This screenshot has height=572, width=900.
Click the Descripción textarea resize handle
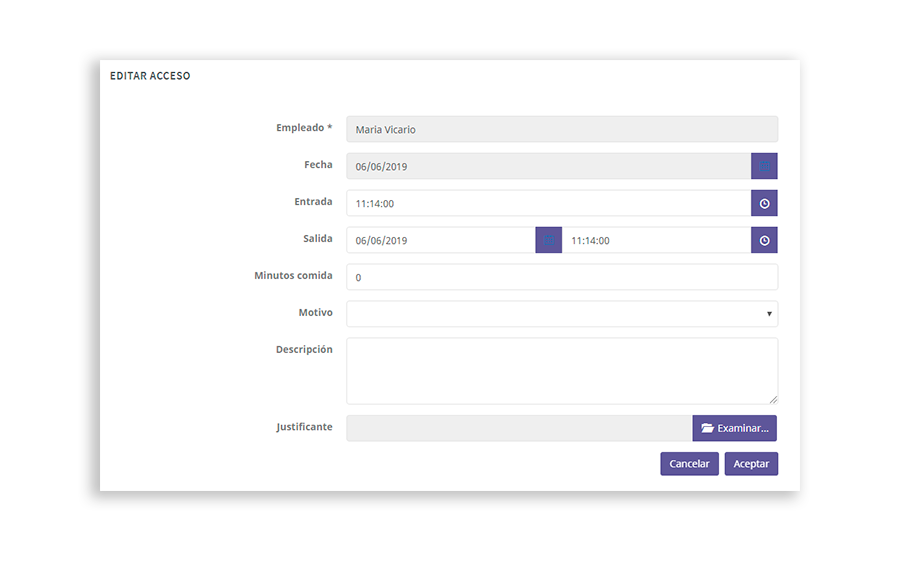(x=772, y=399)
